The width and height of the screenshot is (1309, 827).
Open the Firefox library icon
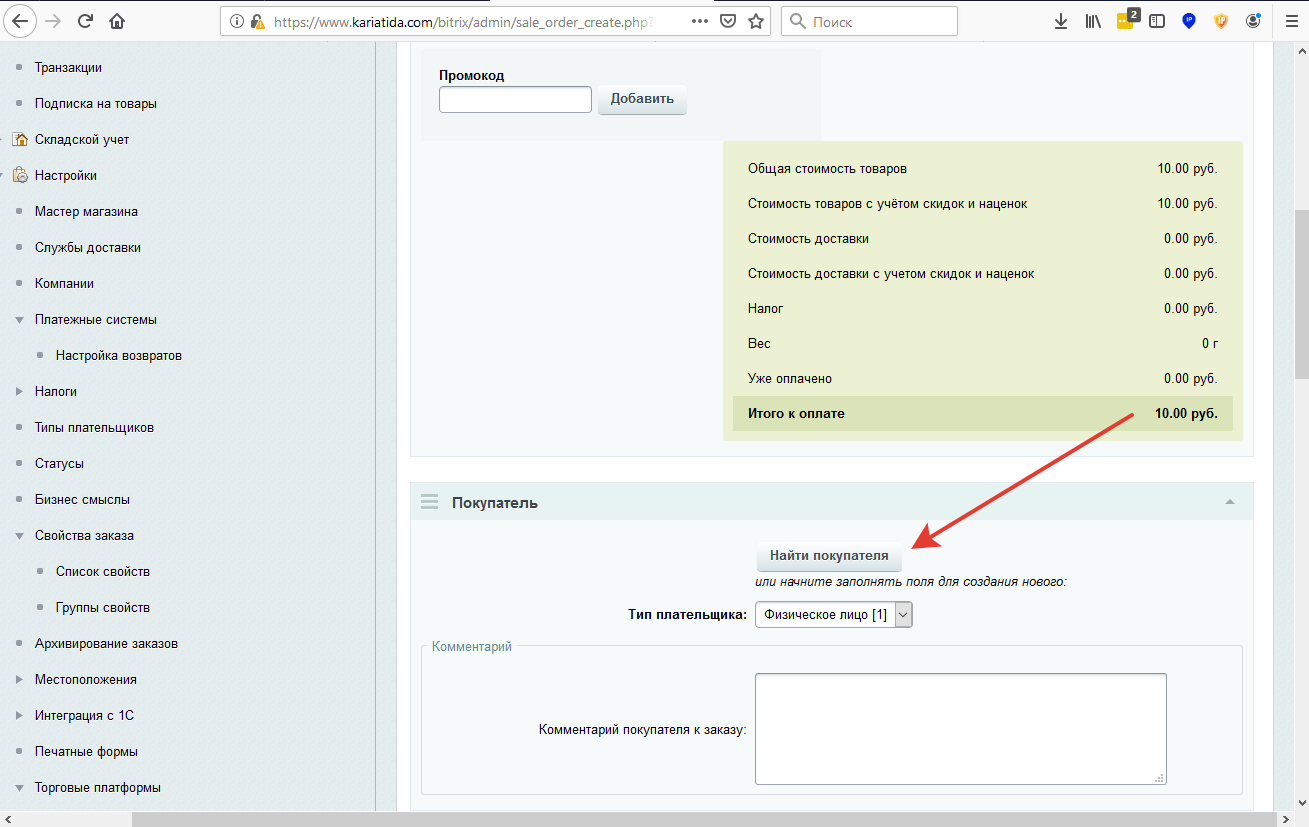[1093, 21]
